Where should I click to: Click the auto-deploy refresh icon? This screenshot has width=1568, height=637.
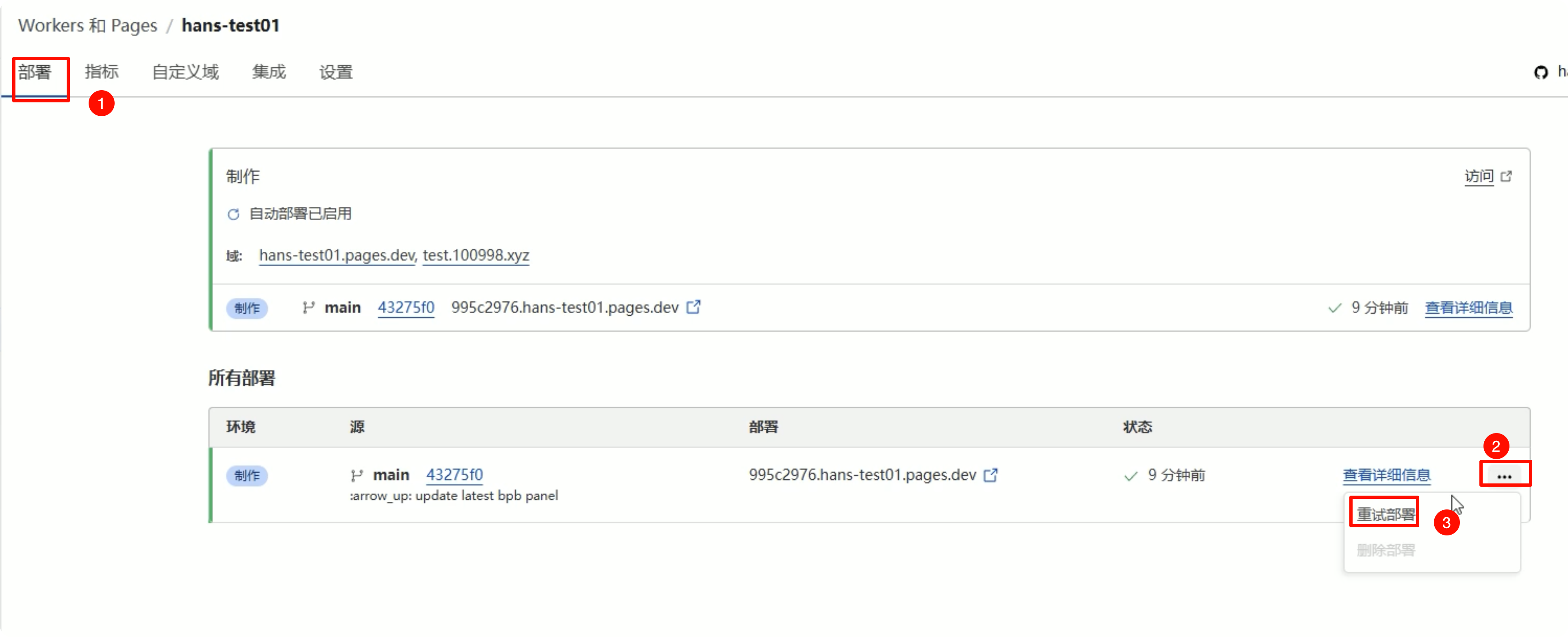point(233,214)
